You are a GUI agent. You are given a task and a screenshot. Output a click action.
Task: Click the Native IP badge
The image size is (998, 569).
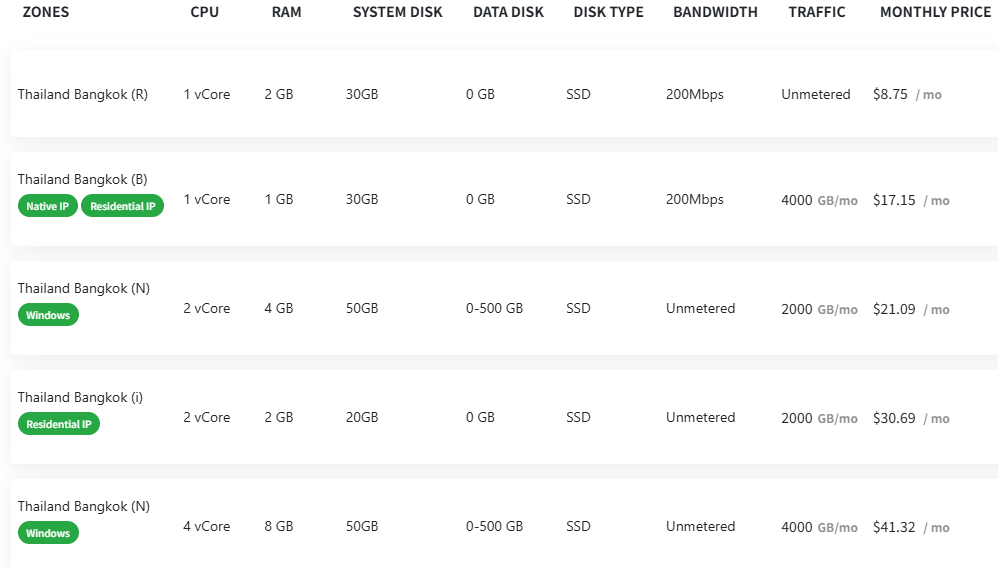coord(47,206)
